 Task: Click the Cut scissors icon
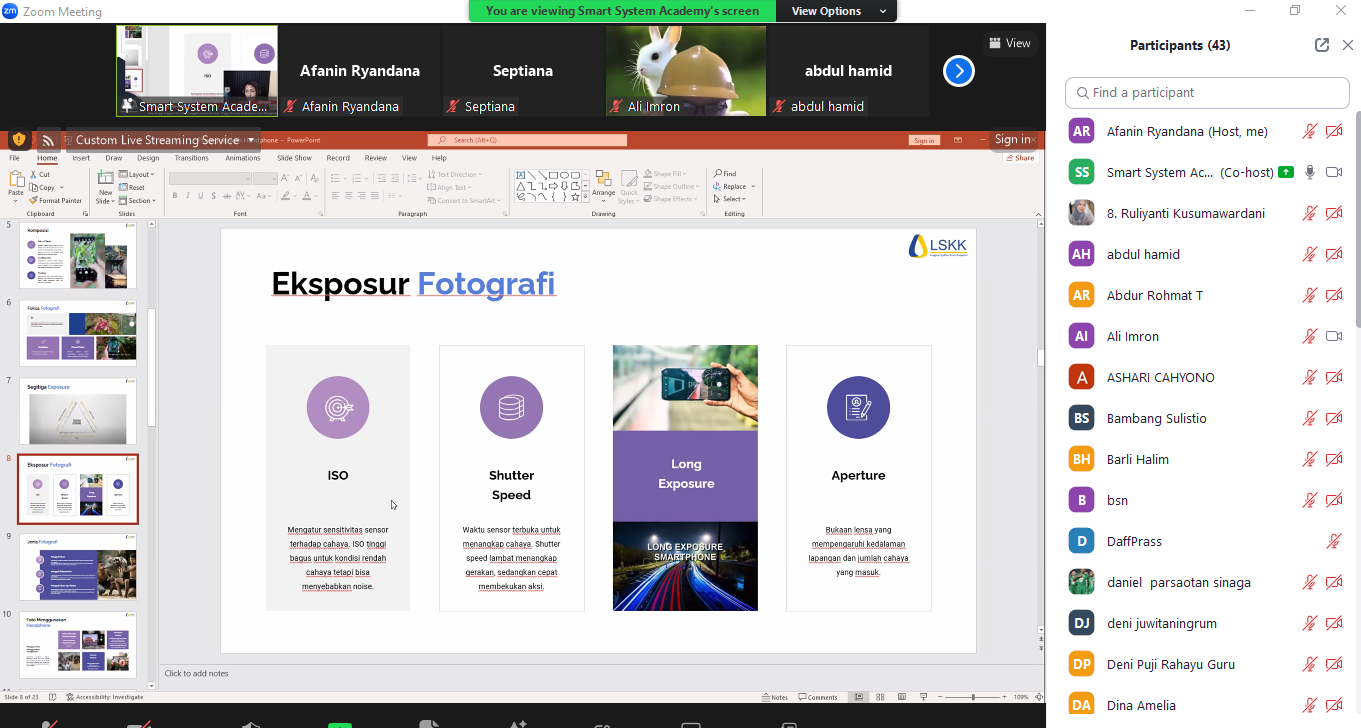[x=33, y=175]
